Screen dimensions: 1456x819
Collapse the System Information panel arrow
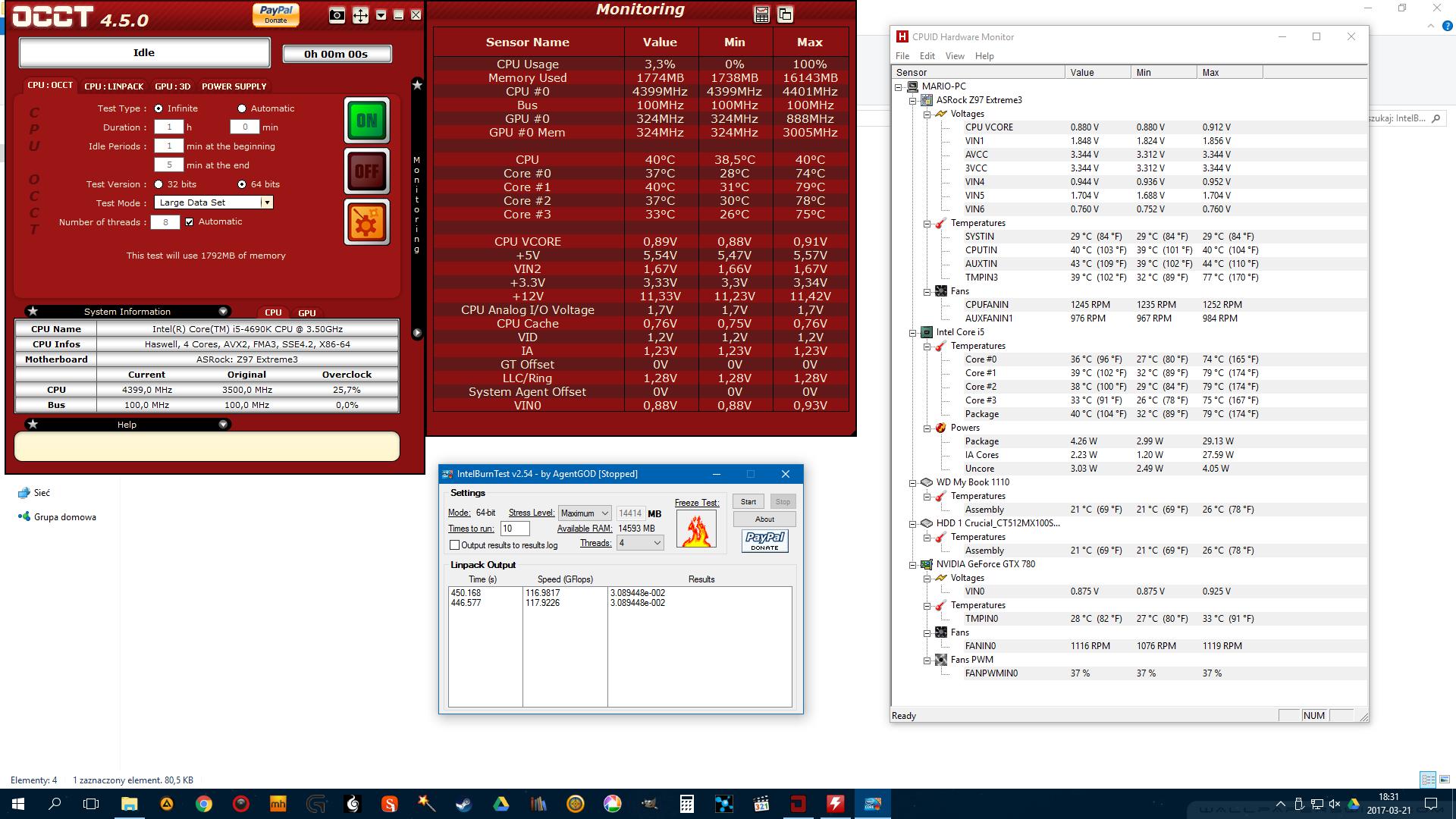[x=223, y=312]
